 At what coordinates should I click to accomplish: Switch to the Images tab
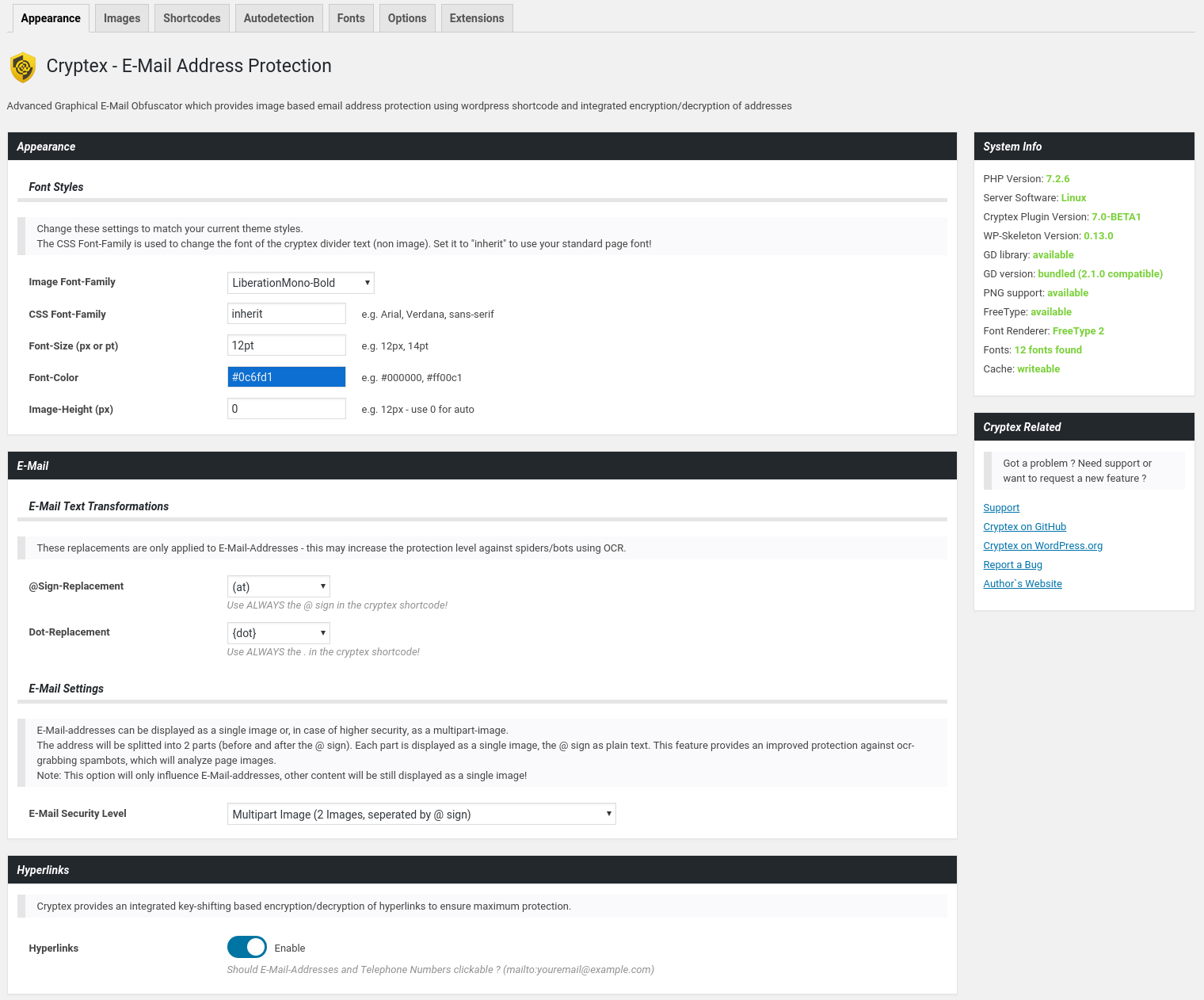coord(122,18)
